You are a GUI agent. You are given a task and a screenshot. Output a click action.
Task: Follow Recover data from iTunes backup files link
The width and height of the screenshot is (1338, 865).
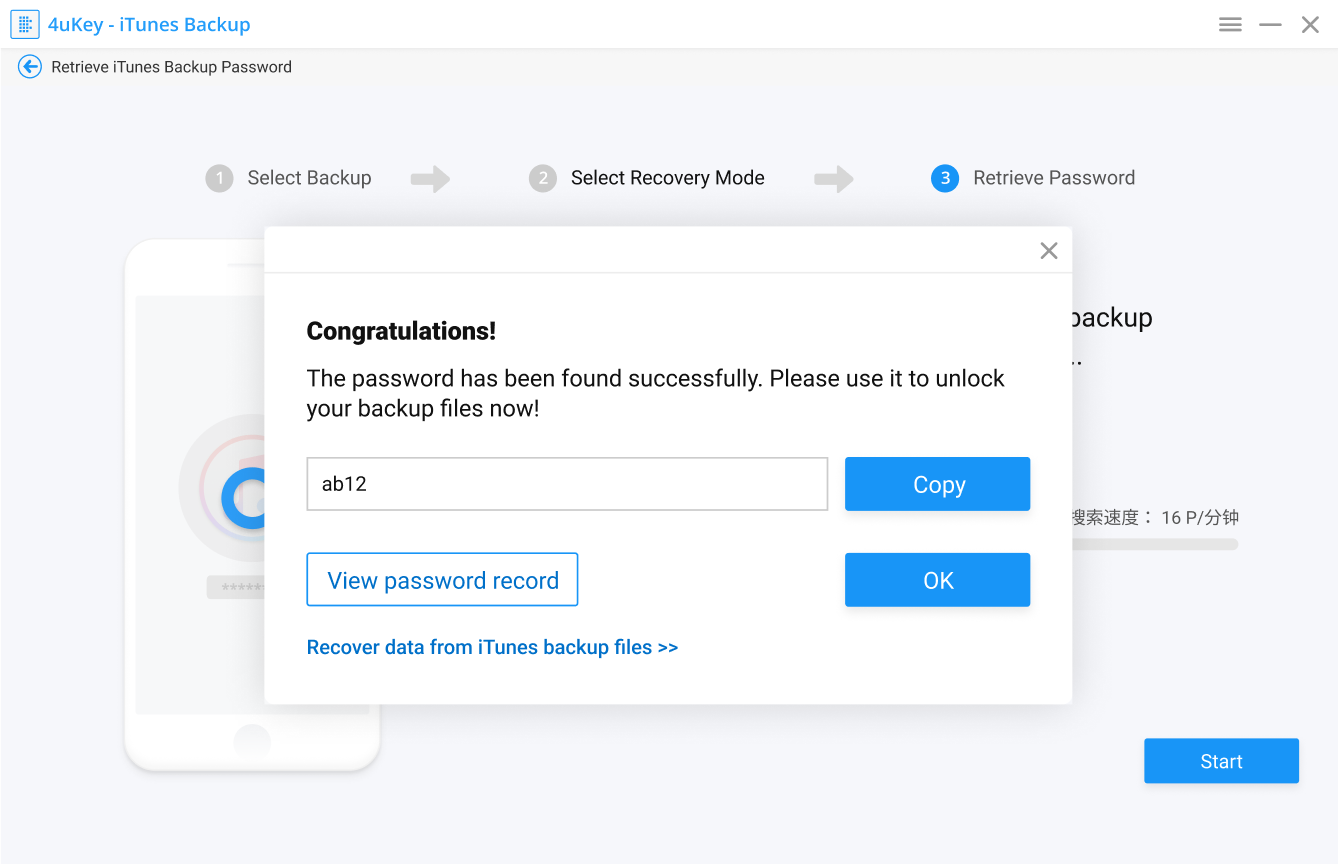[492, 646]
